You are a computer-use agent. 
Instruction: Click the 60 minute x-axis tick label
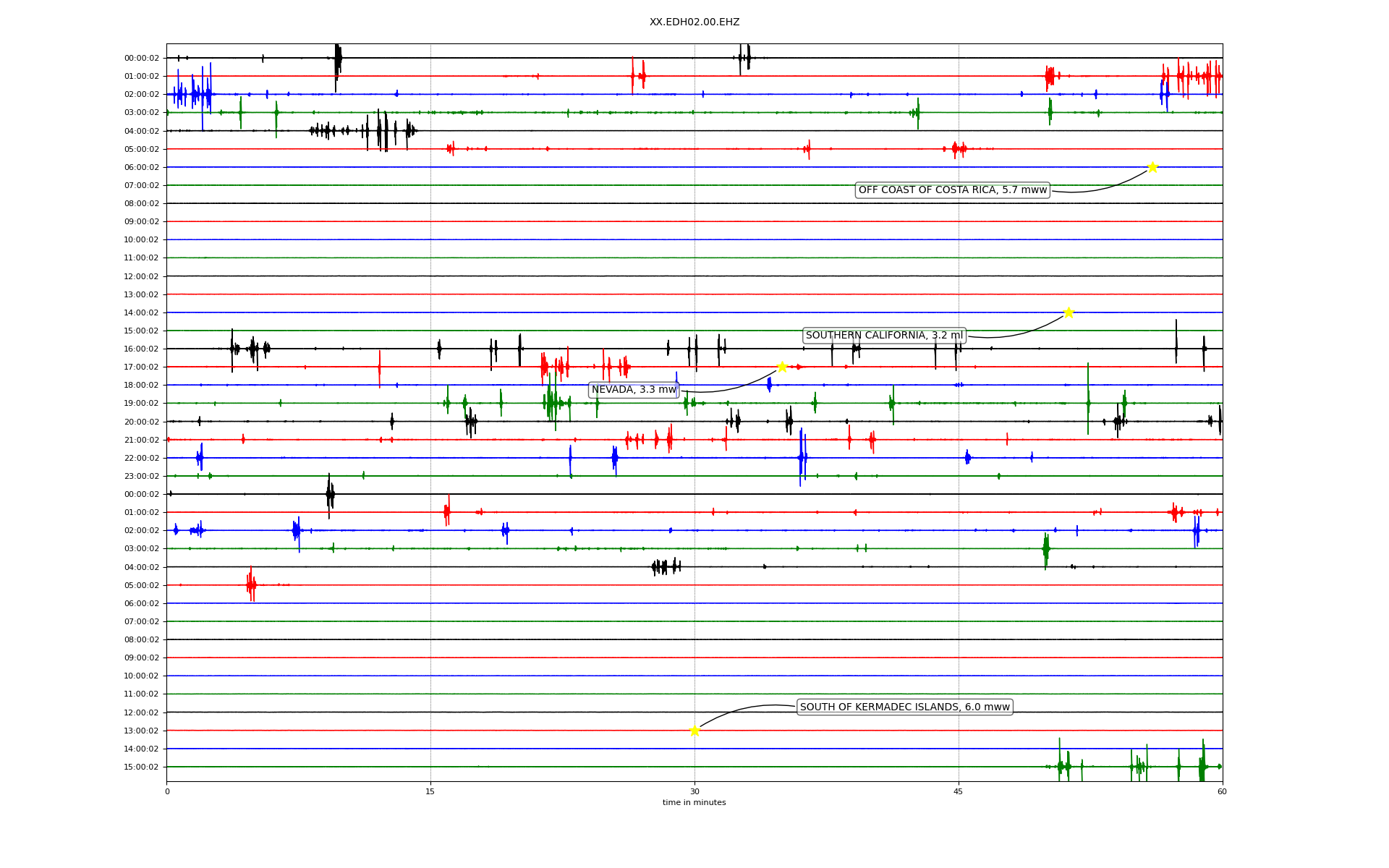pyautogui.click(x=1222, y=791)
